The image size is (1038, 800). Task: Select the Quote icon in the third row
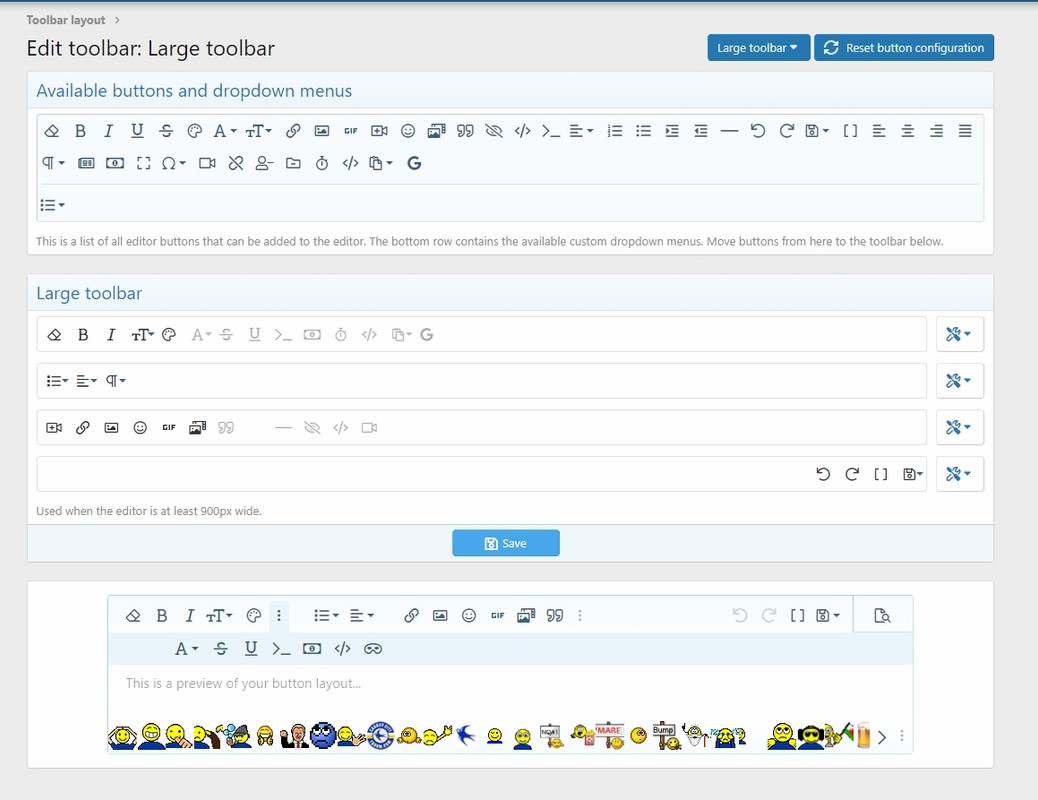point(227,427)
